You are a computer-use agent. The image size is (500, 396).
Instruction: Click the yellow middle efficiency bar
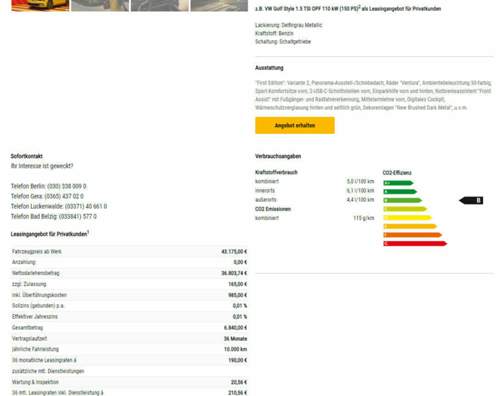408,218
